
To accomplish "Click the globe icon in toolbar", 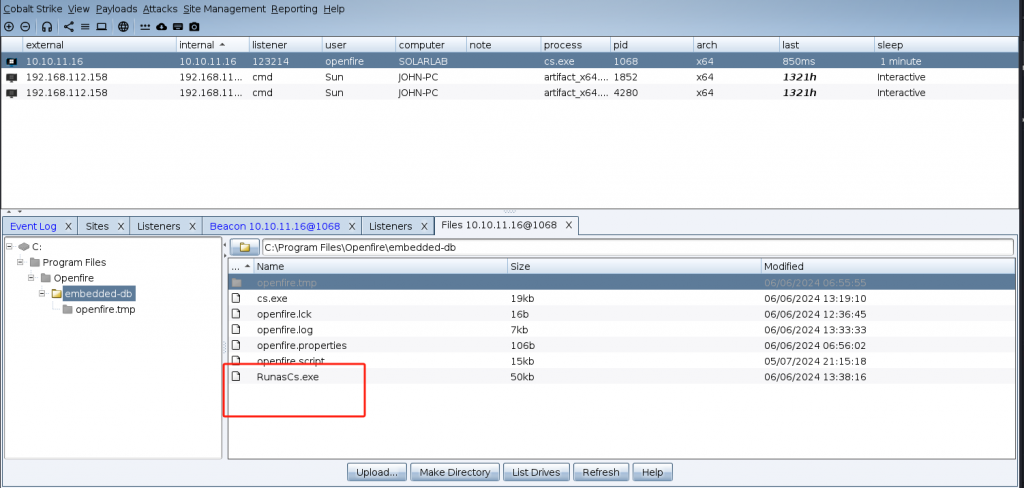I will [123, 27].
